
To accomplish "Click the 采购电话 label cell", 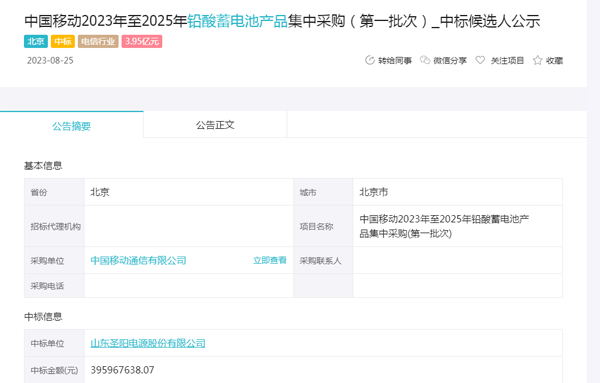I will [54, 286].
